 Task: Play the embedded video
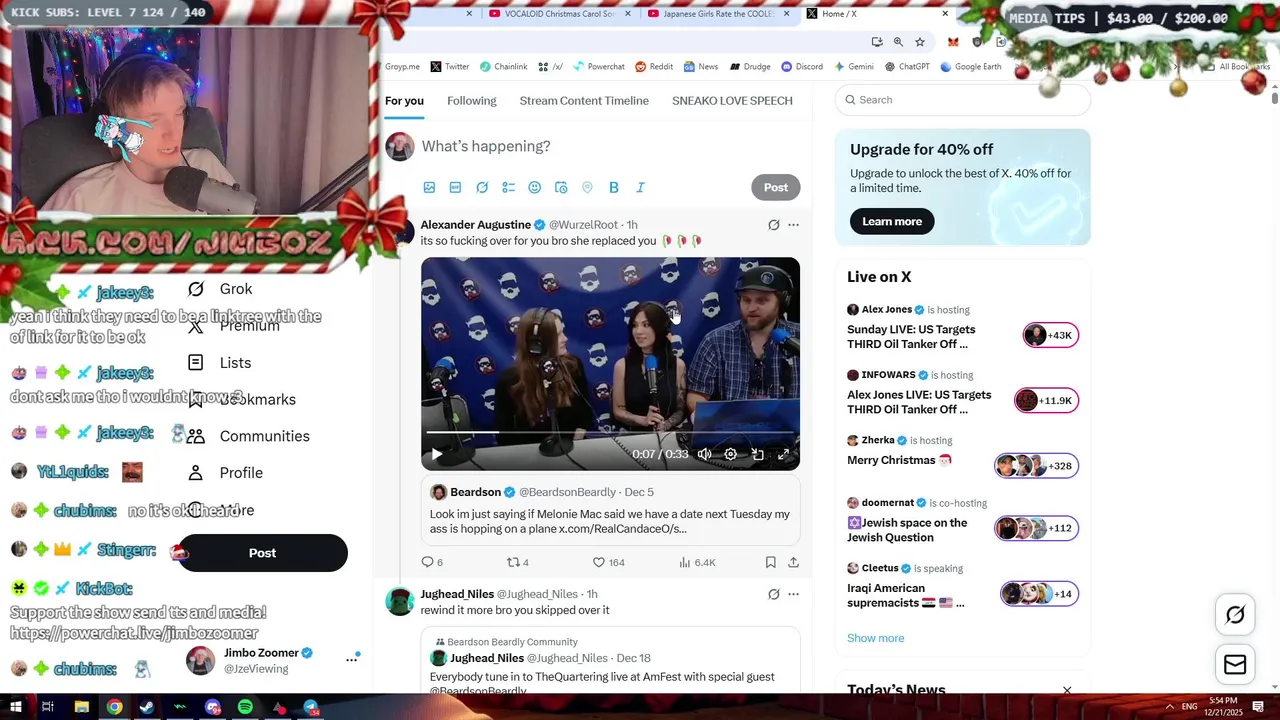point(437,454)
